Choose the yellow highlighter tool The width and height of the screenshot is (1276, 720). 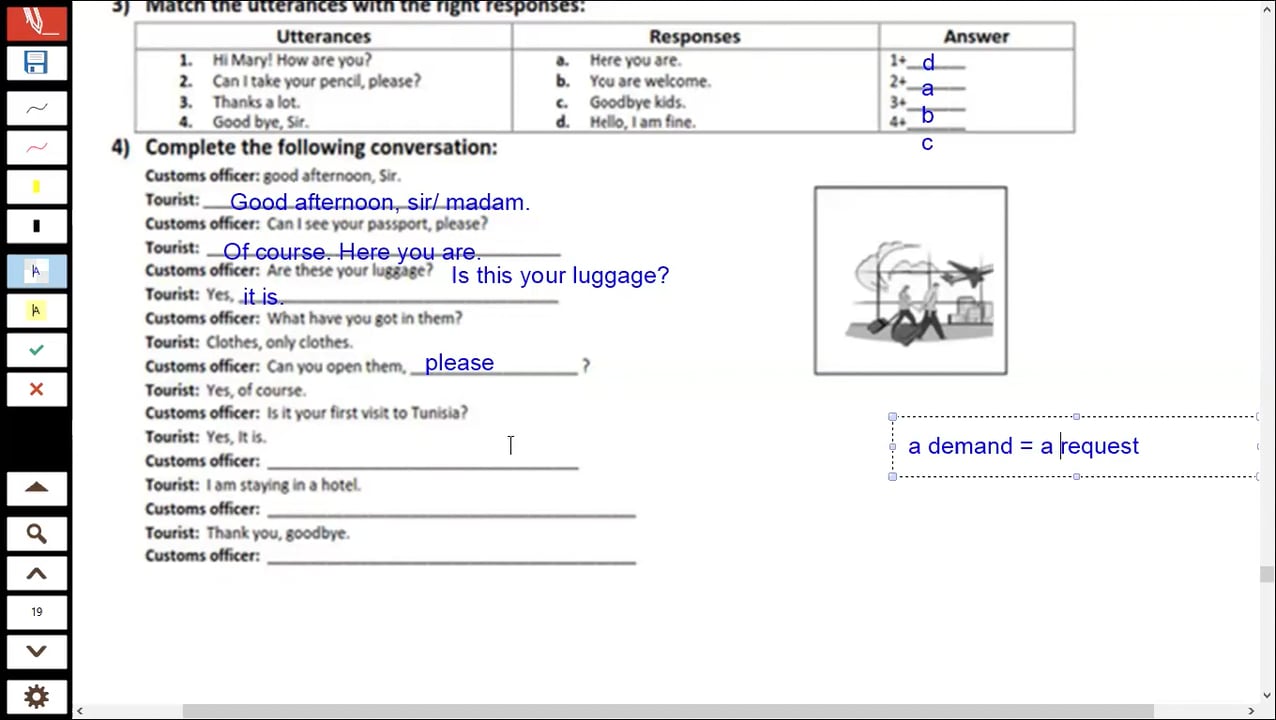pyautogui.click(x=36, y=187)
